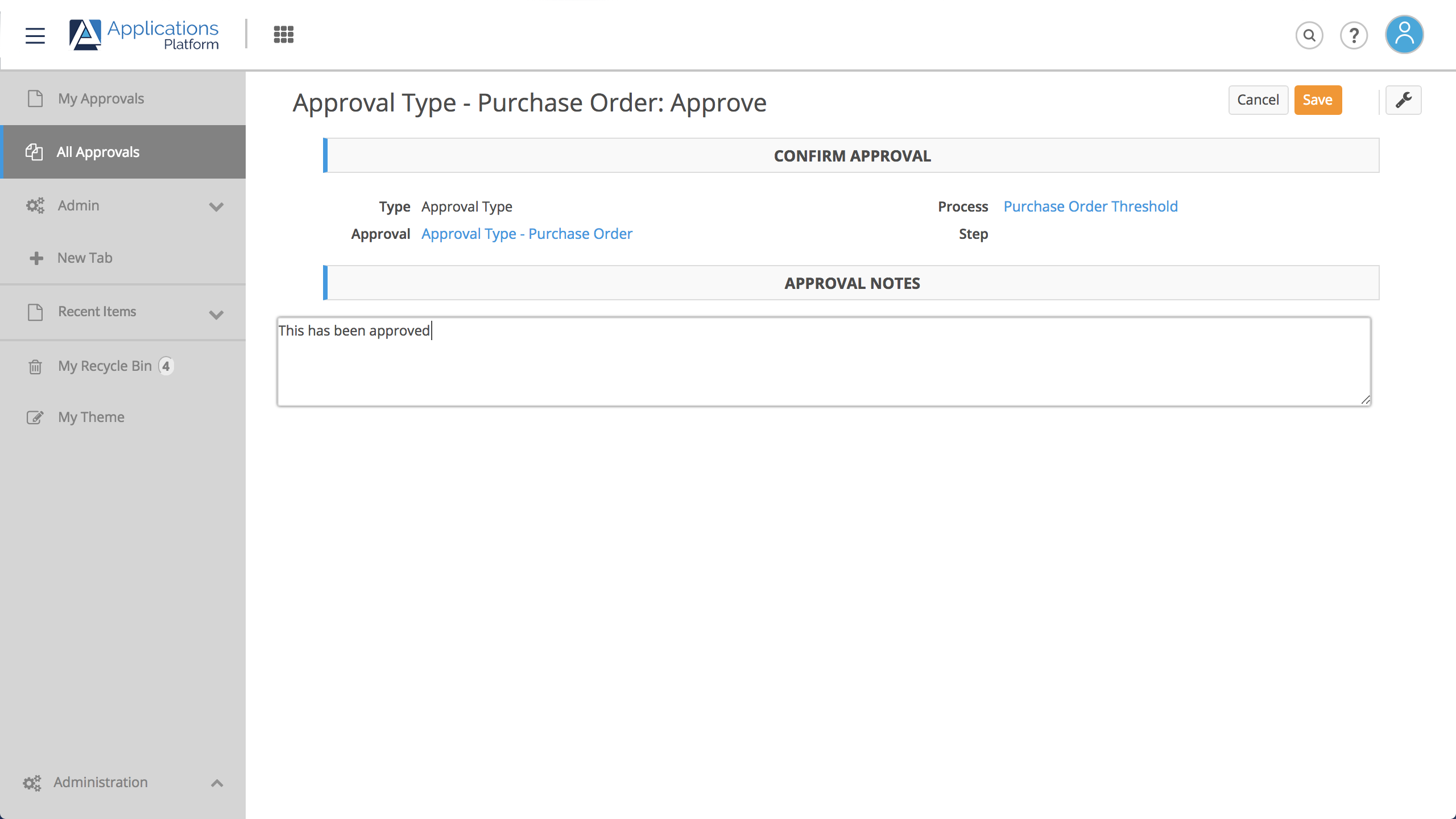
Task: Click the Admin gears icon
Action: 35,205
